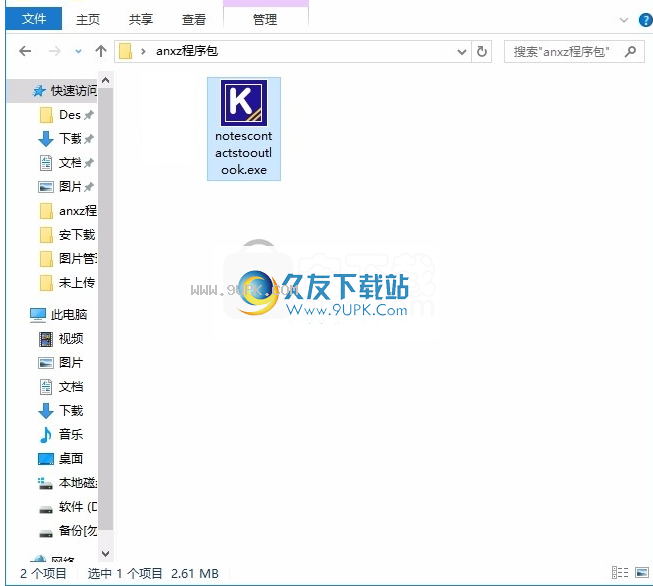Screen dimensions: 653x586
Task: Go forward with the right arrow
Action: [54, 51]
